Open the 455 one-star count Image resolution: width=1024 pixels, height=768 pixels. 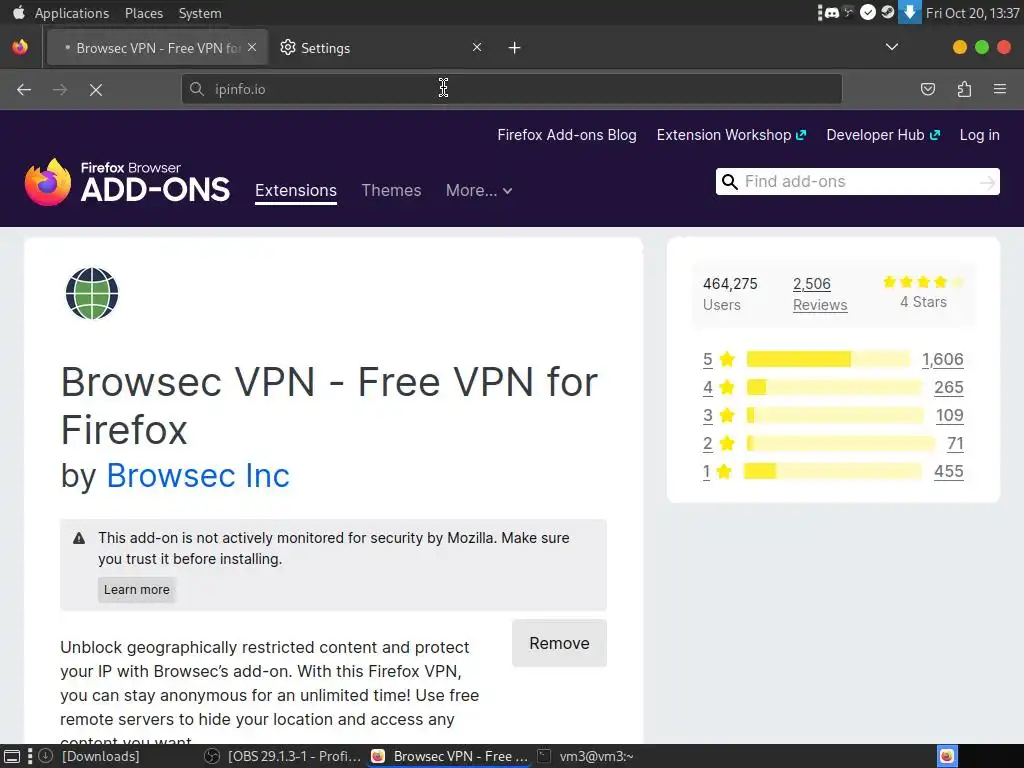pyautogui.click(x=948, y=472)
